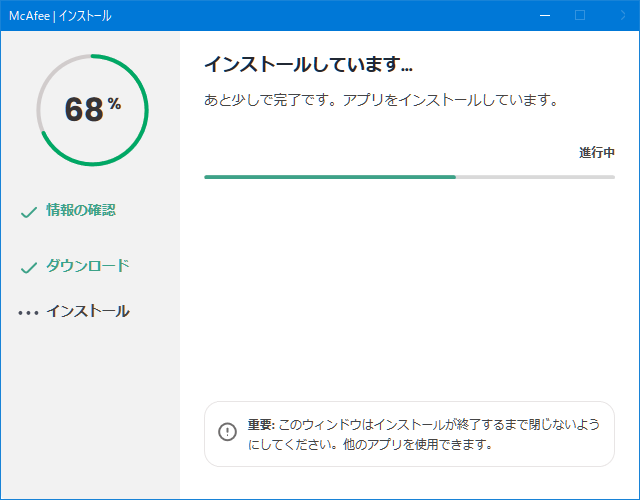Select the 情報の確認 step label
The width and height of the screenshot is (640, 500).
[81, 210]
